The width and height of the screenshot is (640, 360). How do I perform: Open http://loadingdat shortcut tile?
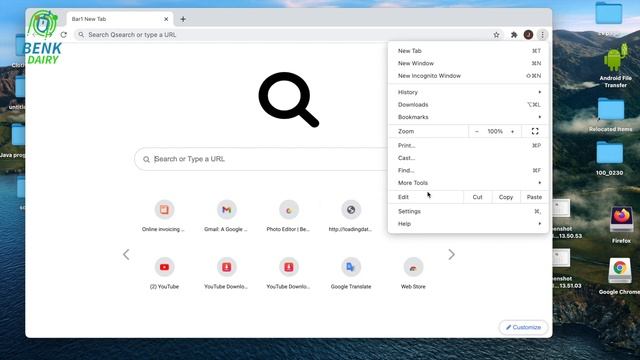pos(351,216)
